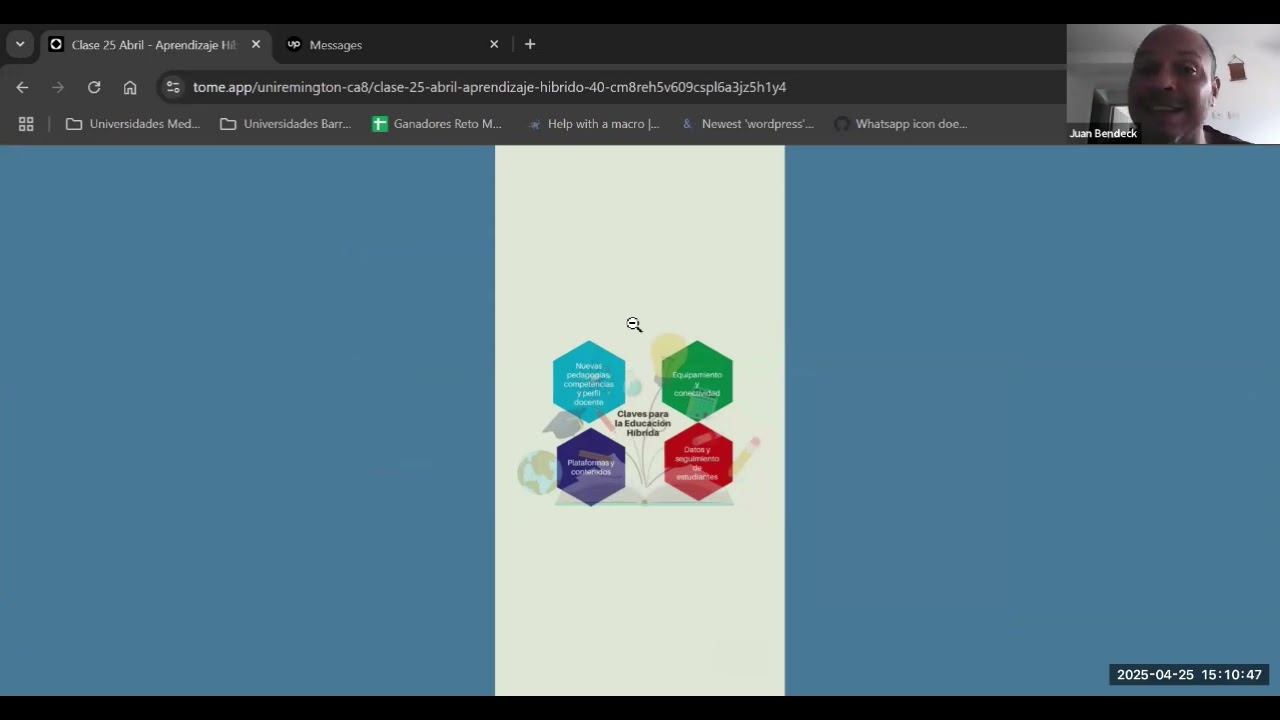1280x720 pixels.
Task: Expand the Universidades Med... bookmark folder
Action: [x=133, y=124]
